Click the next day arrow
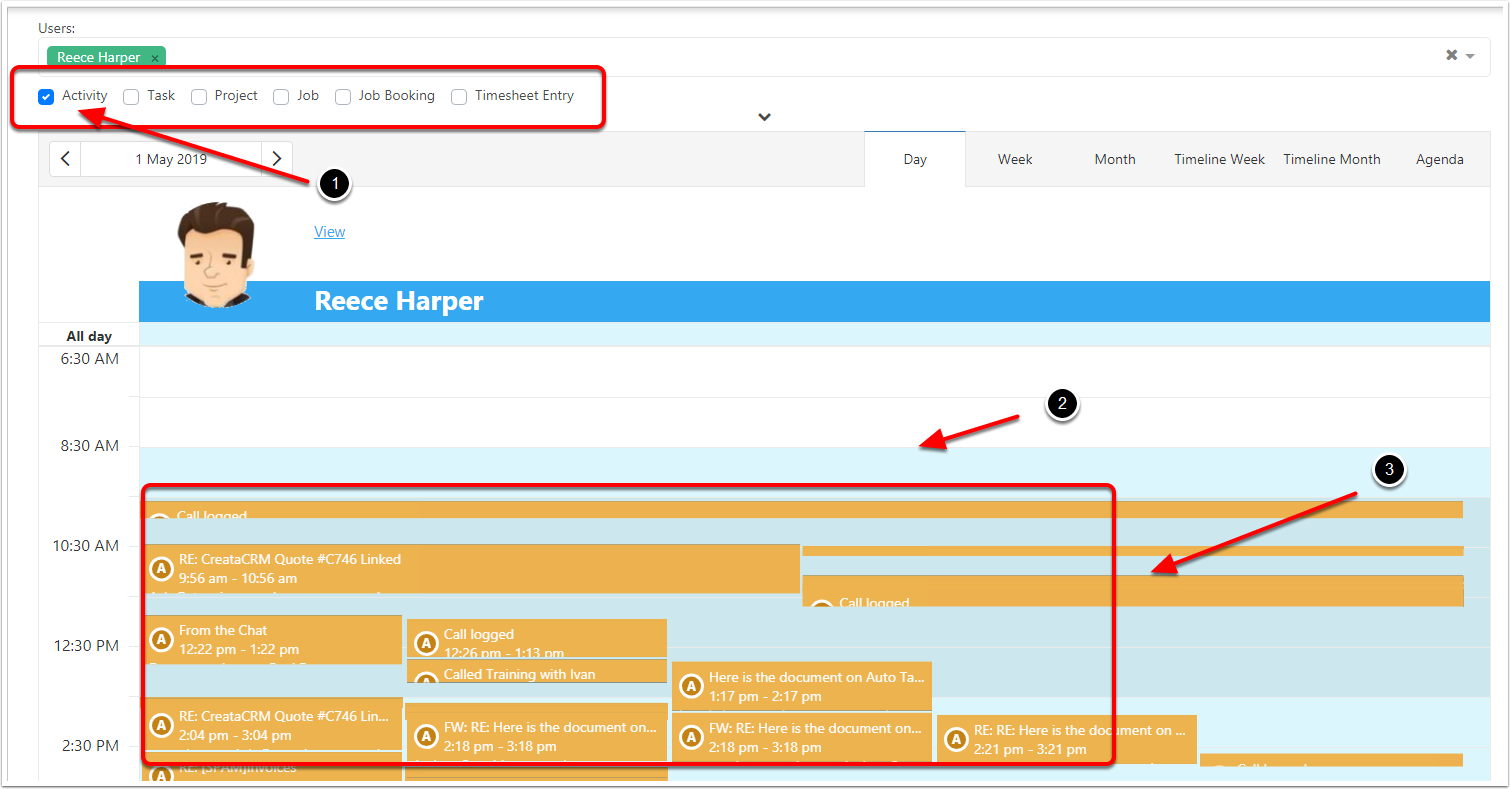The height and width of the screenshot is (789, 1510). [277, 159]
